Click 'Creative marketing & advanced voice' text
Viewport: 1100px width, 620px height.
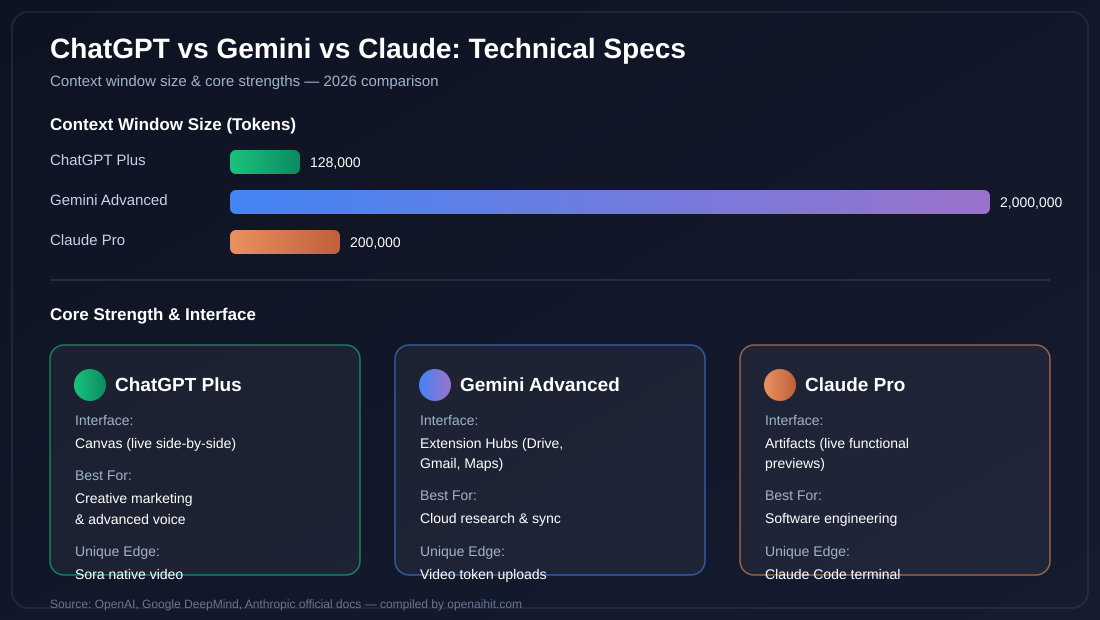click(x=134, y=509)
